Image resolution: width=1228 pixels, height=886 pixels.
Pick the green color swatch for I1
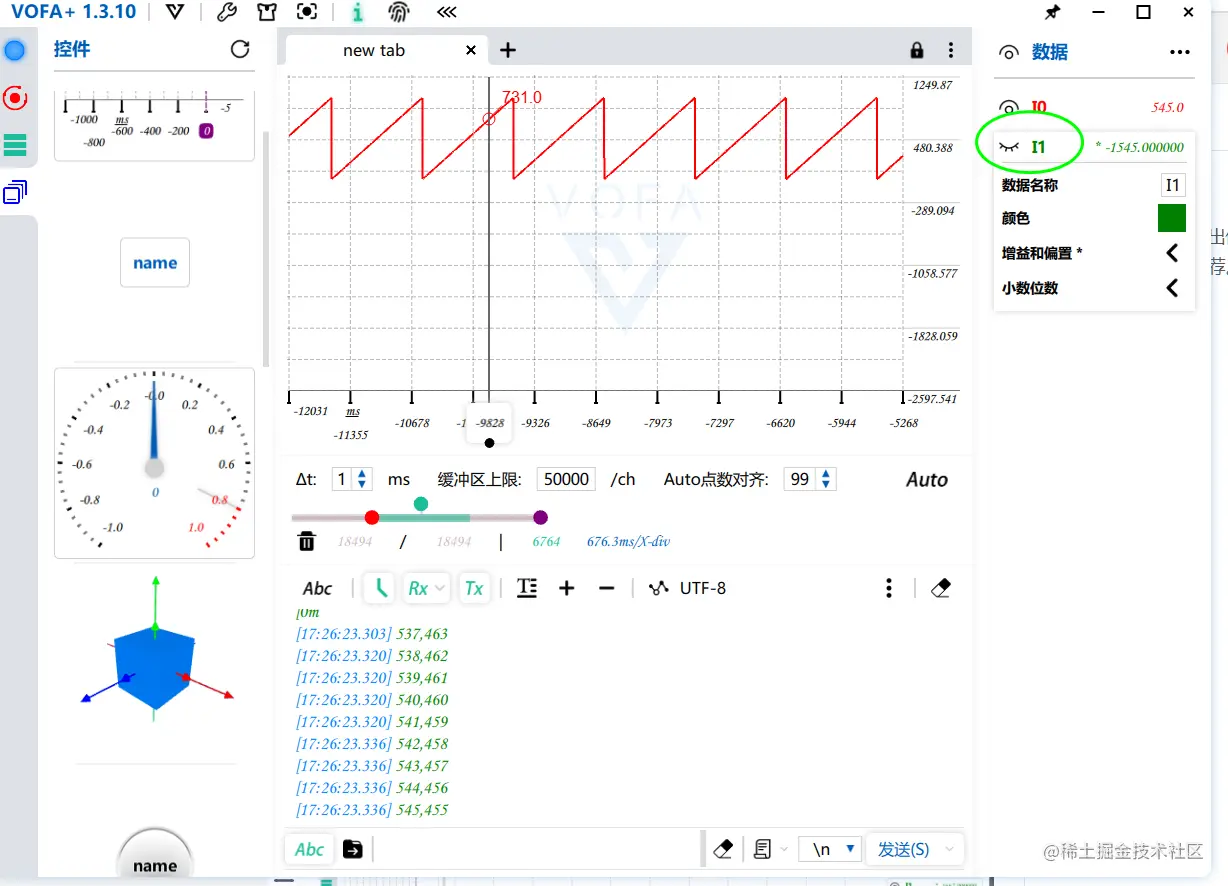click(1171, 218)
